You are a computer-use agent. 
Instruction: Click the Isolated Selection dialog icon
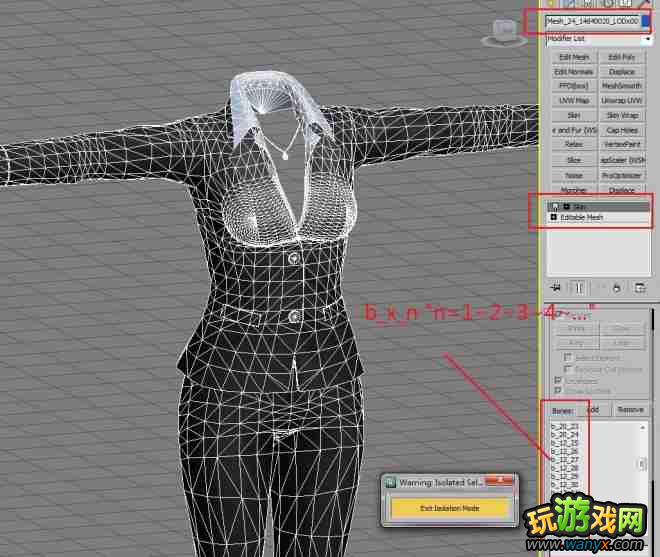[x=390, y=482]
